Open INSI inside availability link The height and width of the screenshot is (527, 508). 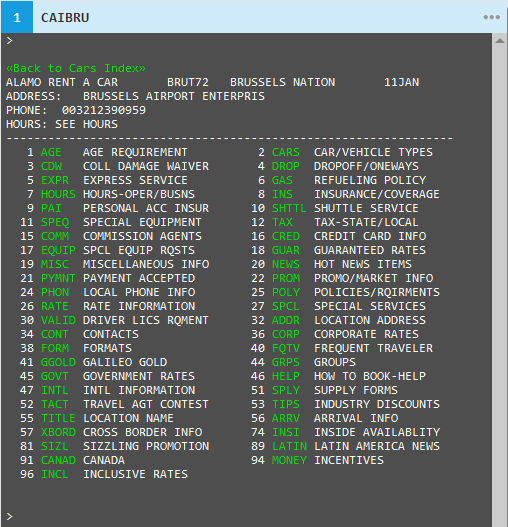point(285,432)
